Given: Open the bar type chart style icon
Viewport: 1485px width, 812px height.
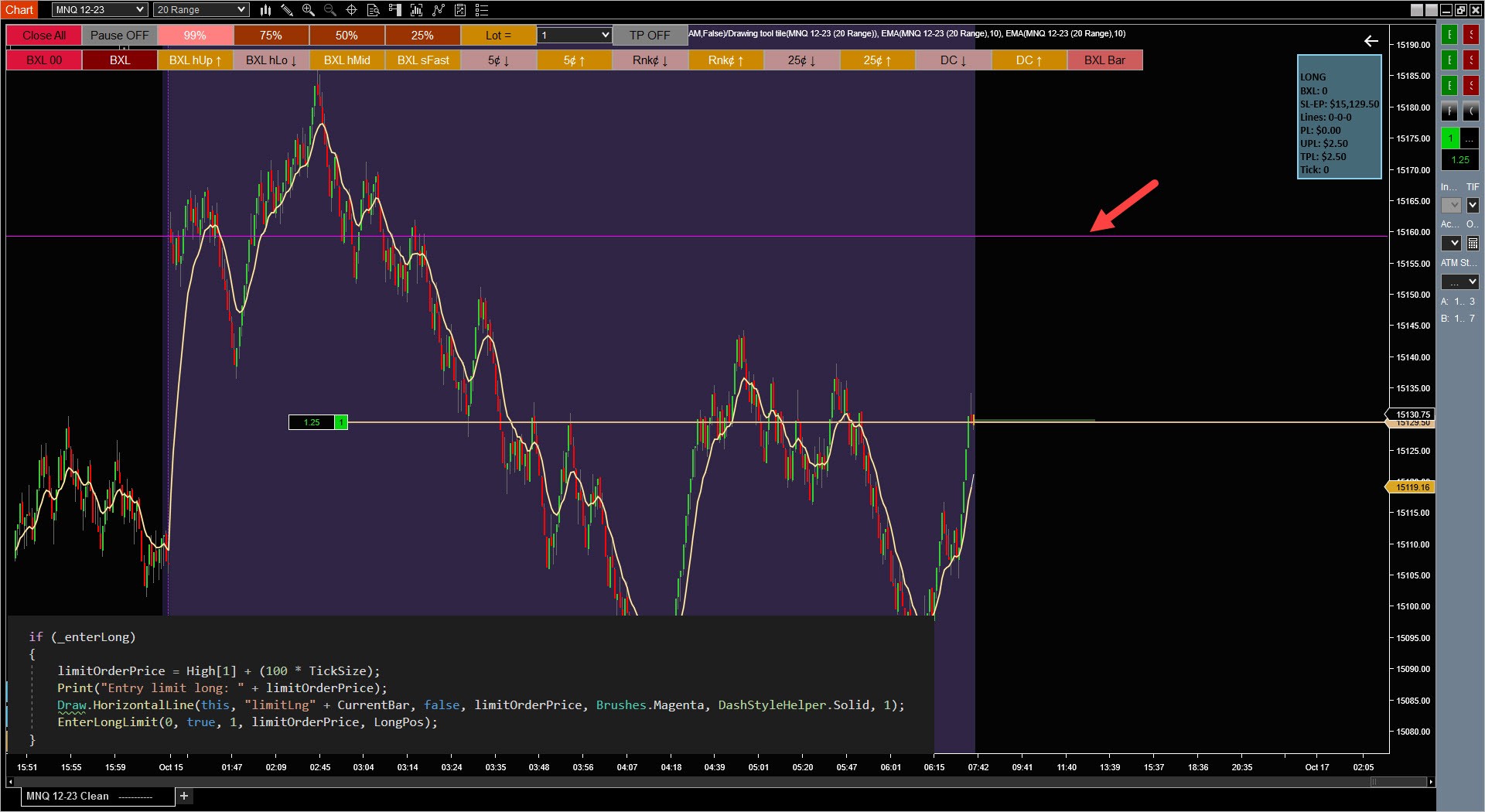Looking at the screenshot, I should (265, 10).
